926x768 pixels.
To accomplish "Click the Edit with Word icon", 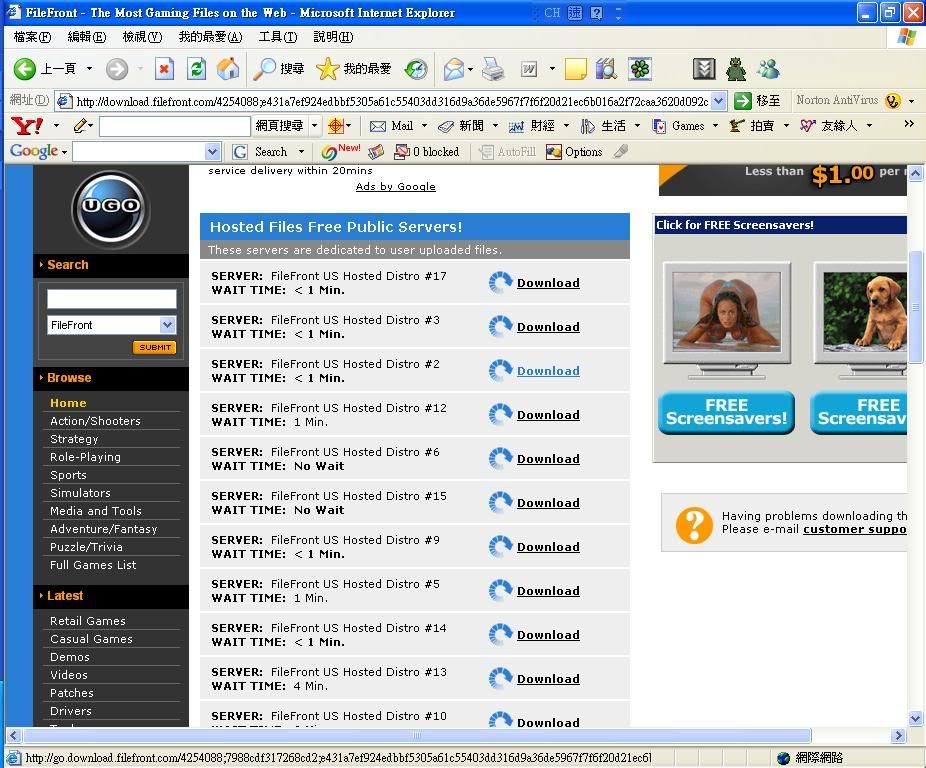I will 529,69.
